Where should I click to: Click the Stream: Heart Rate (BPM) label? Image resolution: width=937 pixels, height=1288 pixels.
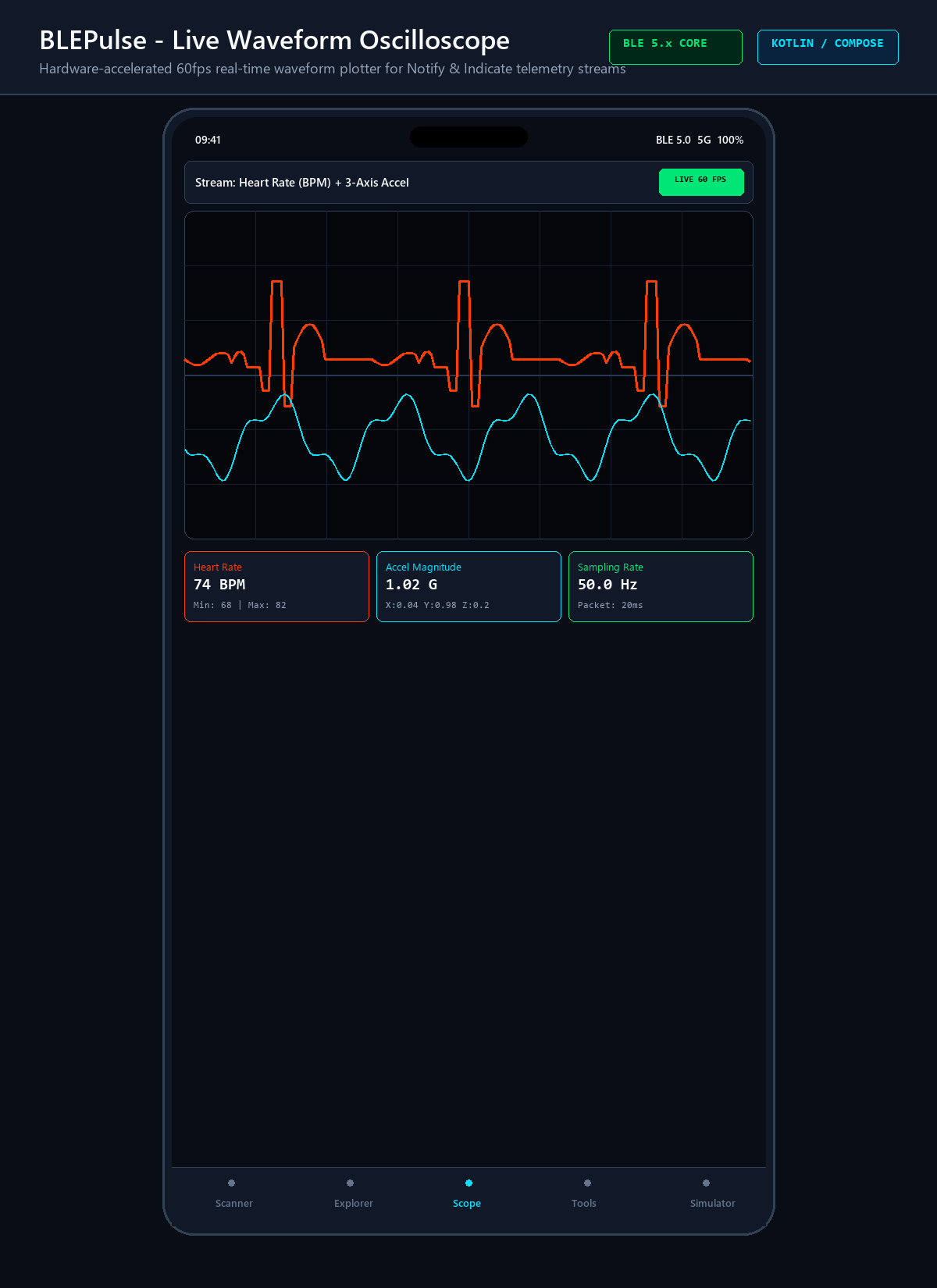coord(302,183)
